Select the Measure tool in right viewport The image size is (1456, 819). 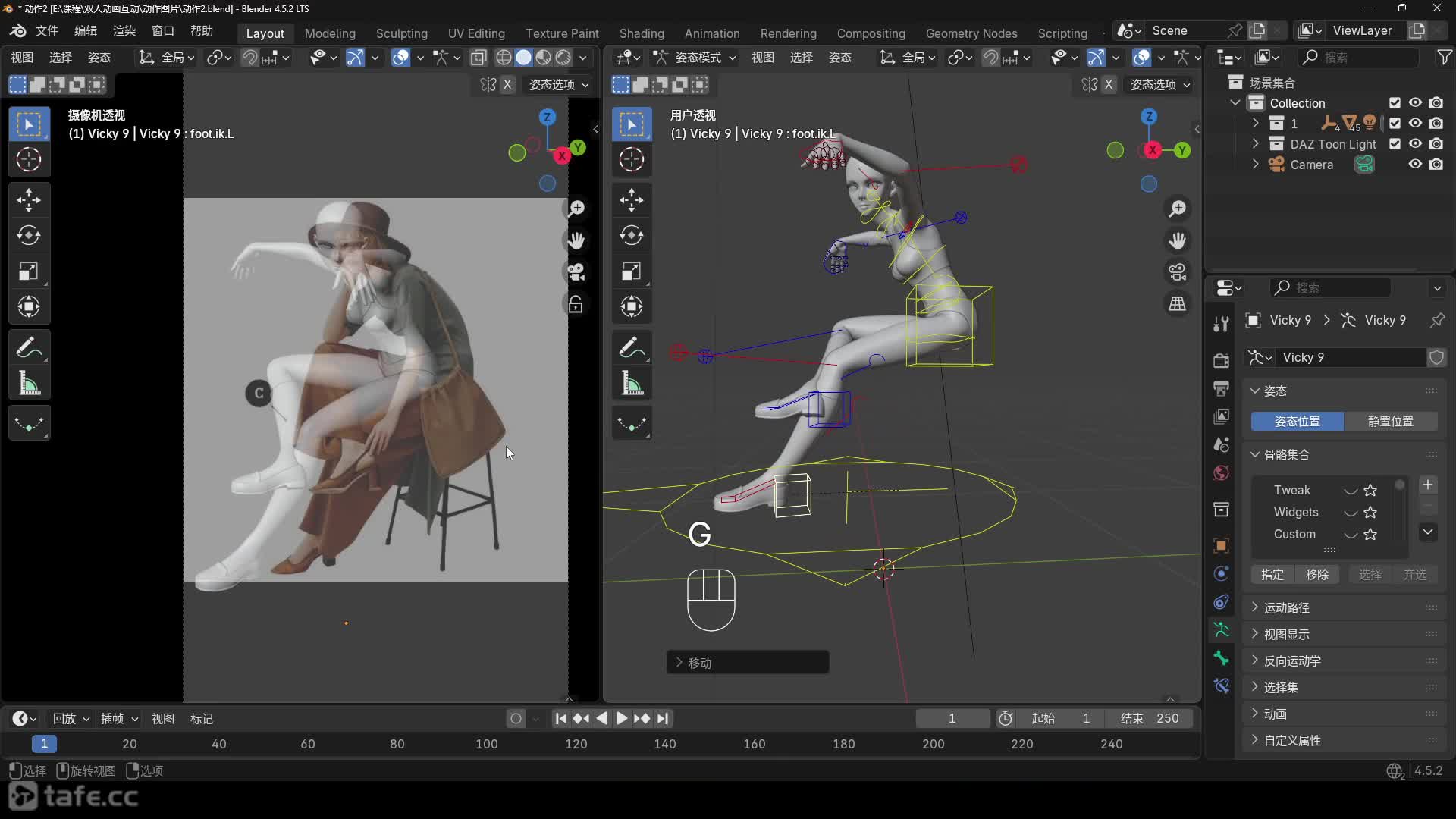632,384
